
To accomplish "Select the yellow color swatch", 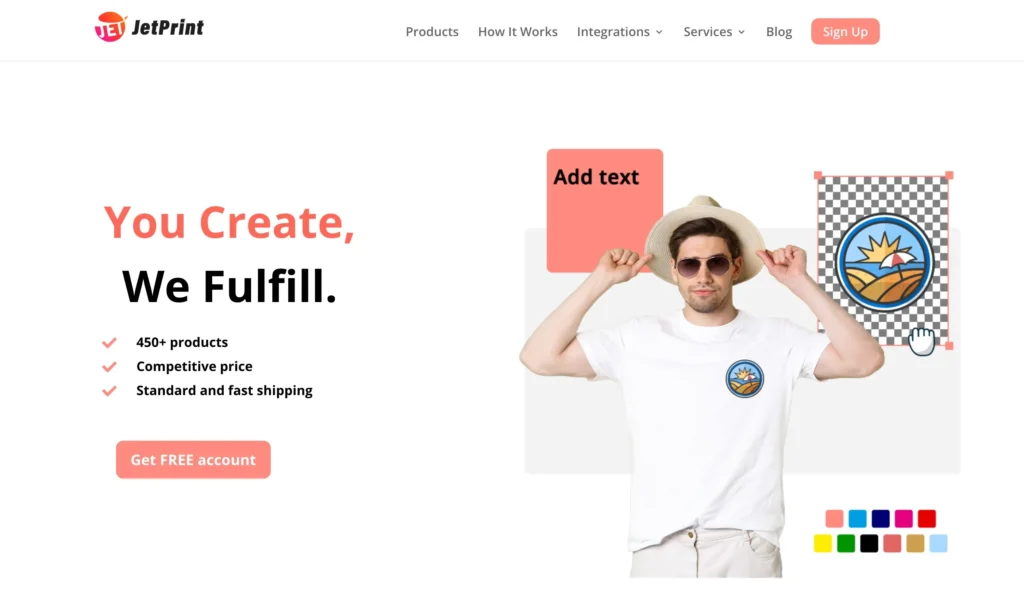I will (x=823, y=543).
